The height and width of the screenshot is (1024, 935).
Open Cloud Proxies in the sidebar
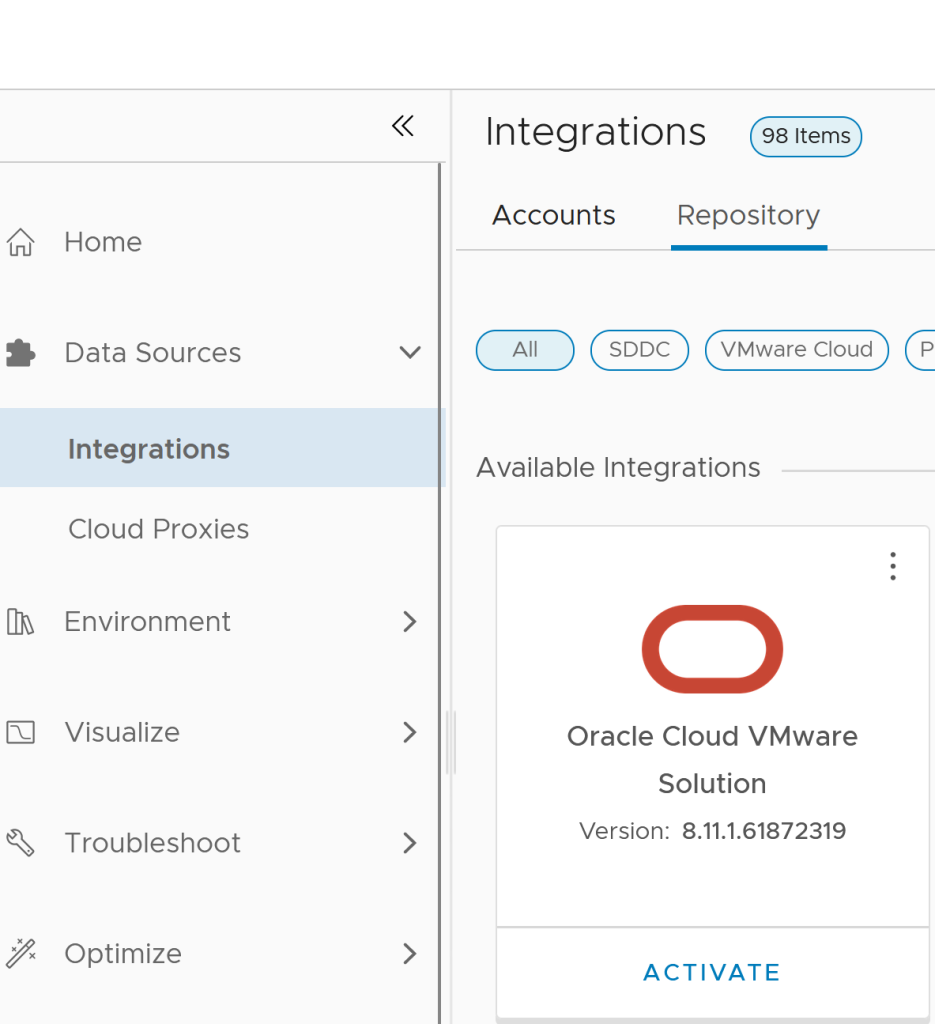click(x=159, y=529)
